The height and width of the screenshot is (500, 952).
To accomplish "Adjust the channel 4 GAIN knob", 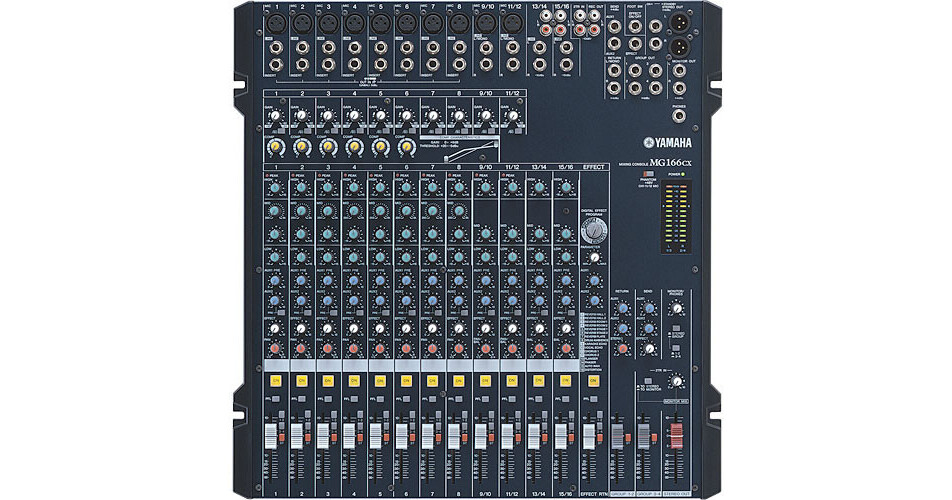I will click(x=353, y=115).
